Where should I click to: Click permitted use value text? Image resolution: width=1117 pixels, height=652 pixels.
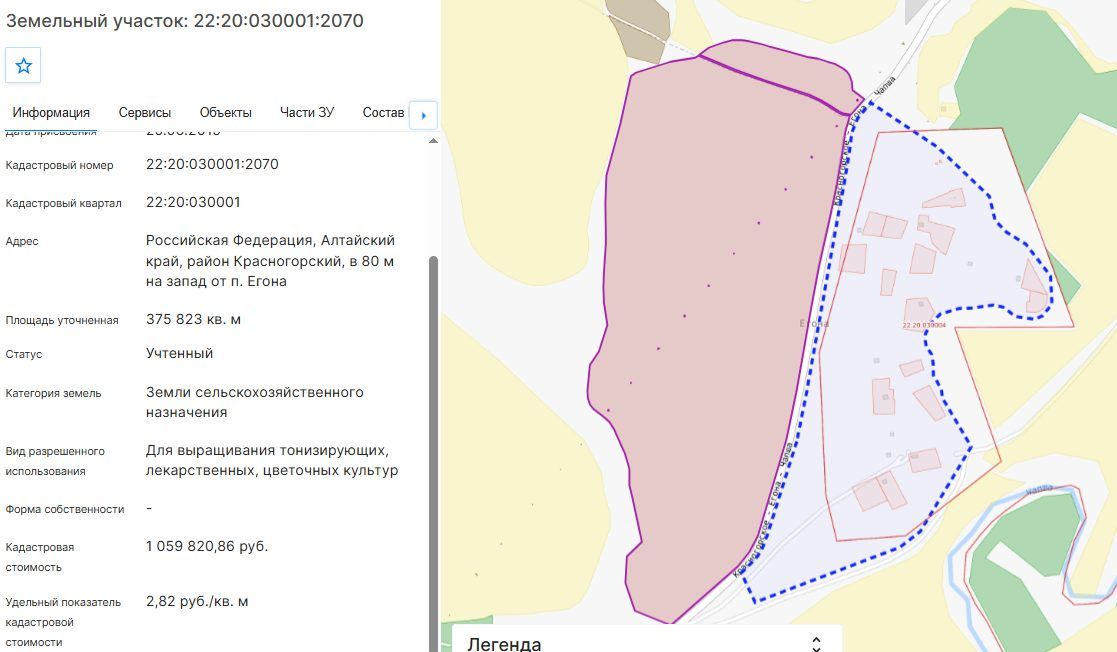(x=271, y=460)
